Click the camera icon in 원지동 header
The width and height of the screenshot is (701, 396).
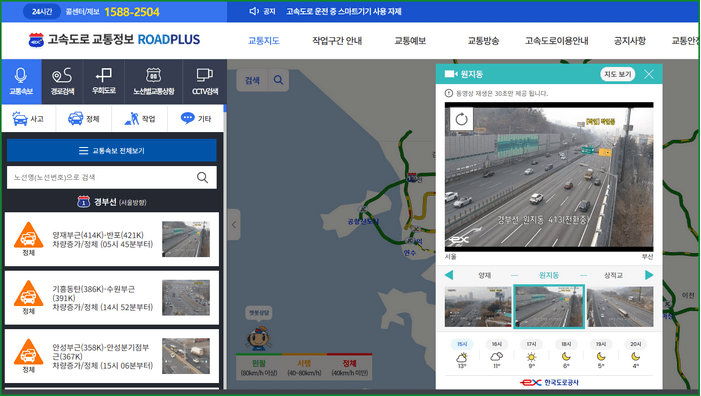click(x=451, y=74)
